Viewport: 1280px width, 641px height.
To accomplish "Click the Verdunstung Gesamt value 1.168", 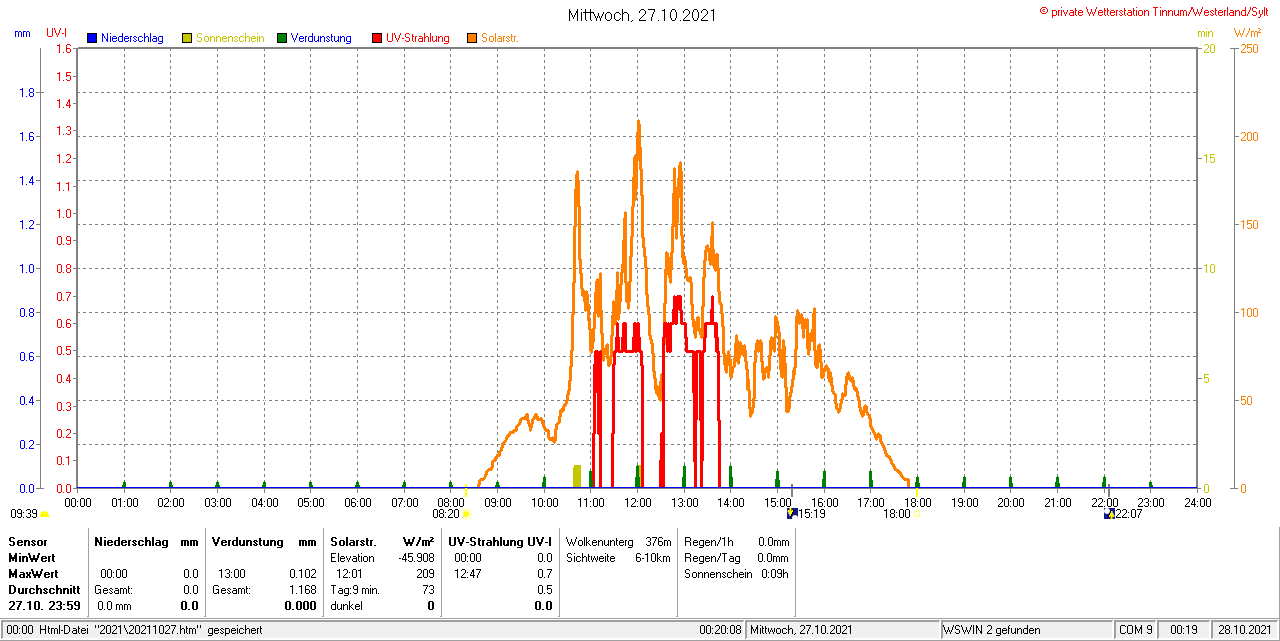I will click(x=302, y=590).
